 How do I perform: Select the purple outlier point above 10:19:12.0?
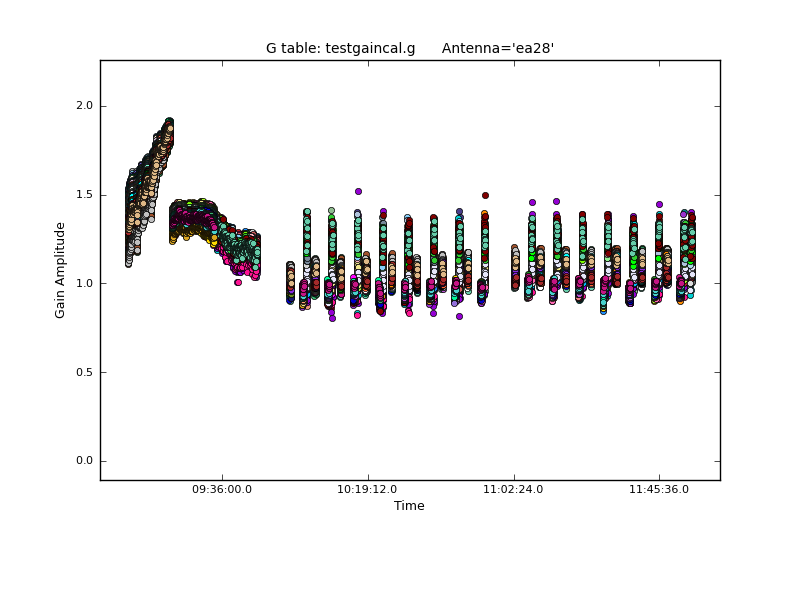tap(358, 191)
